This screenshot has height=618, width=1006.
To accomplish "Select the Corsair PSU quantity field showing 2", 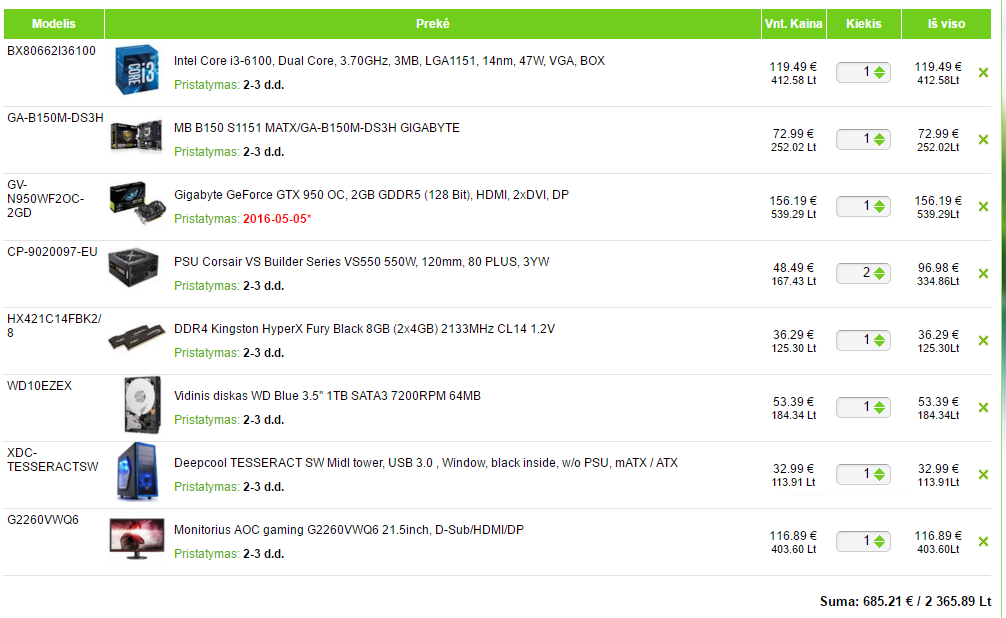I will 863,273.
